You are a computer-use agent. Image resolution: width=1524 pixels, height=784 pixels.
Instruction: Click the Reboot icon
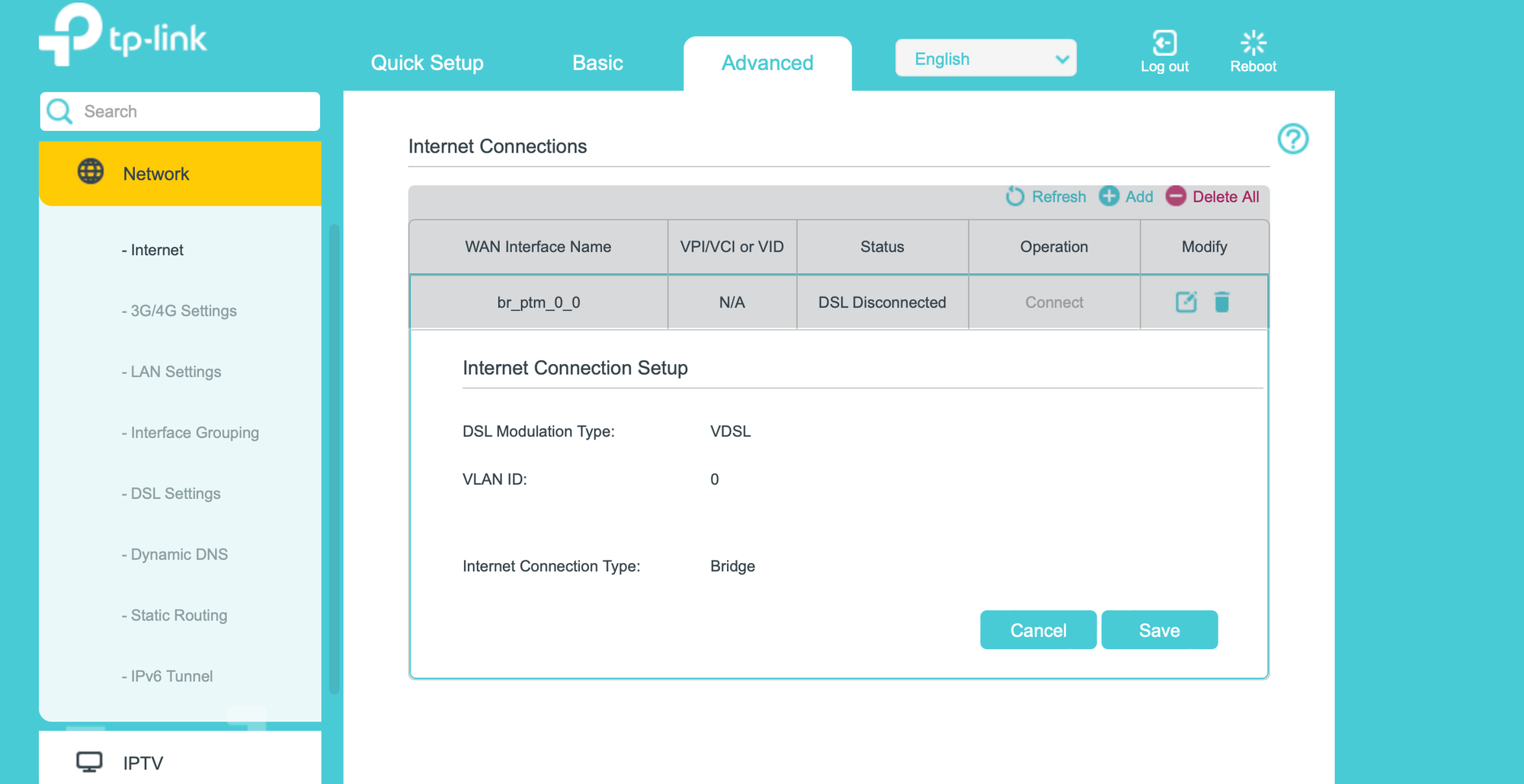(1253, 43)
